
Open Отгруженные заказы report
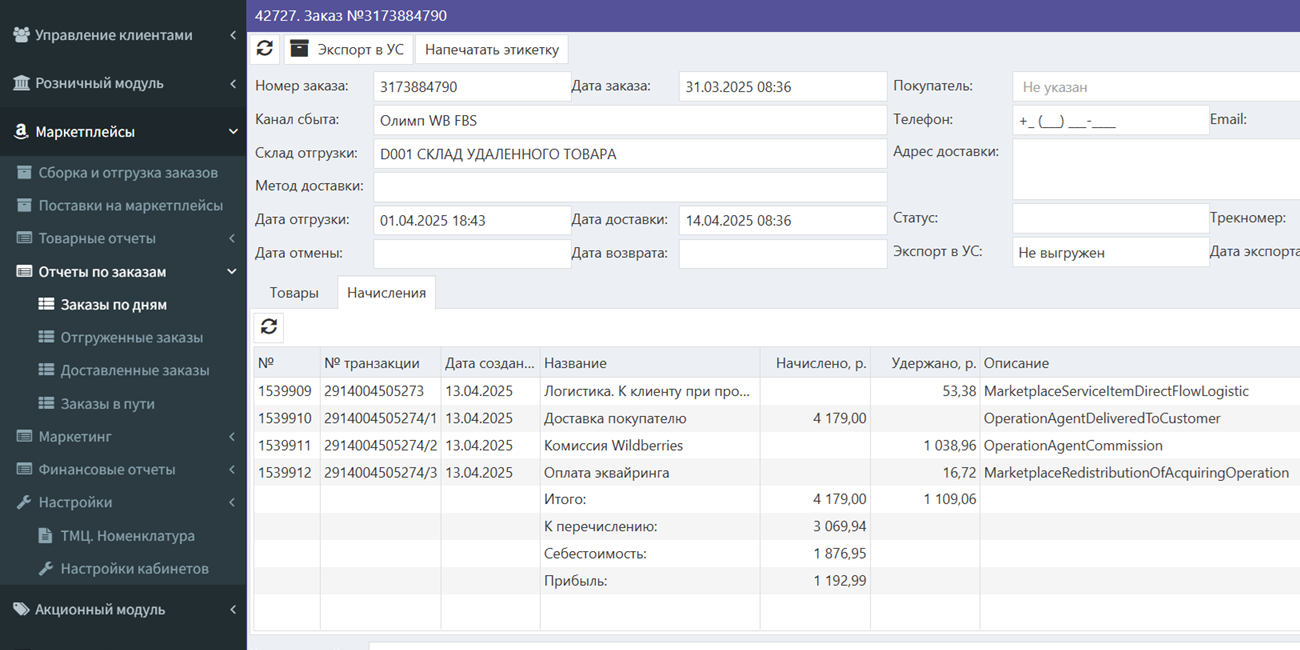pos(131,337)
